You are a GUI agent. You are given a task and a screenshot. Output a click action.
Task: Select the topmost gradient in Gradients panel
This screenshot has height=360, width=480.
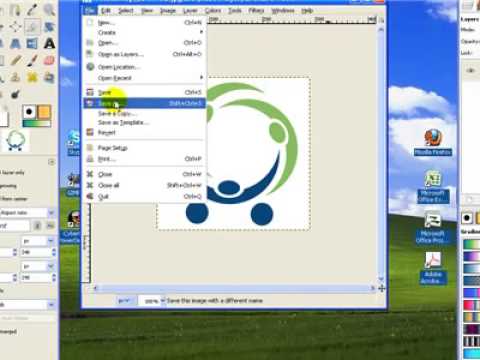tap(472, 244)
